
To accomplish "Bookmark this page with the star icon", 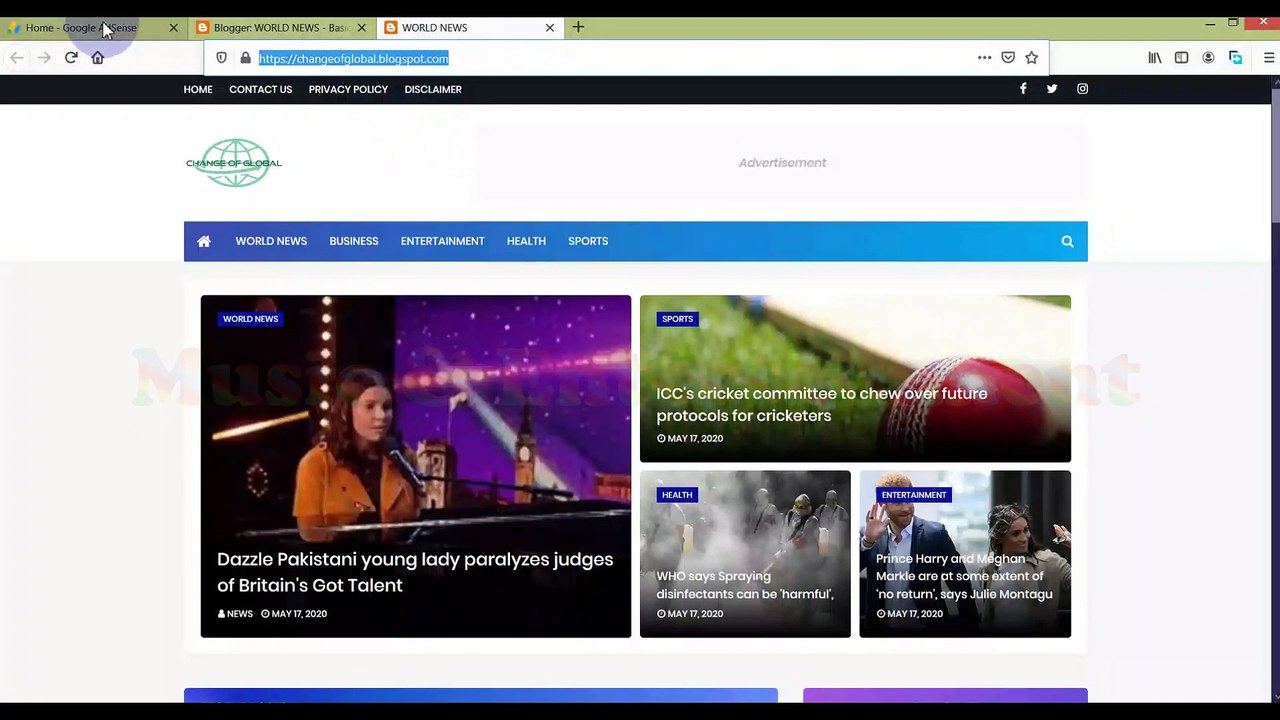I will 1031,58.
